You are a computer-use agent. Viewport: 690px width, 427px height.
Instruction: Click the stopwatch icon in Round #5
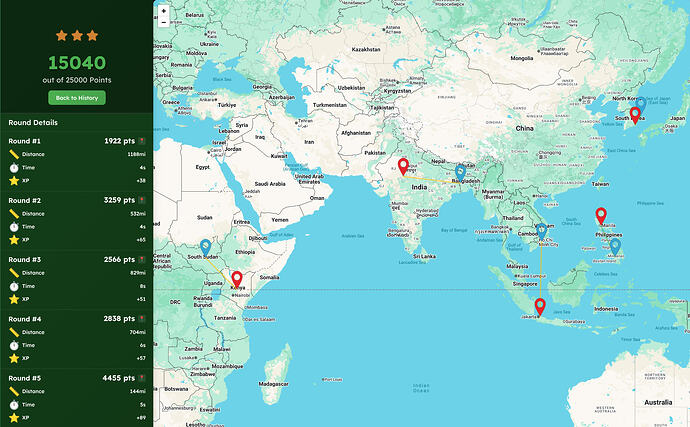[x=14, y=405]
